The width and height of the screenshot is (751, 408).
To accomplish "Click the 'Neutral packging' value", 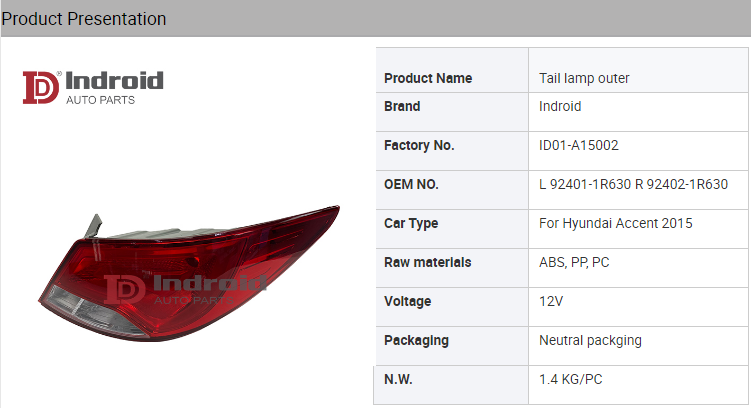I will [x=590, y=340].
